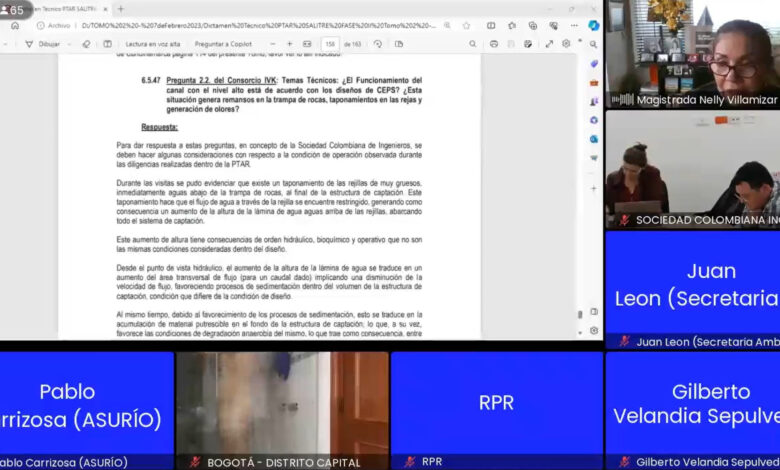Screen dimensions: 780x470
Task: Open a new browser tab
Action: click(x=120, y=9)
